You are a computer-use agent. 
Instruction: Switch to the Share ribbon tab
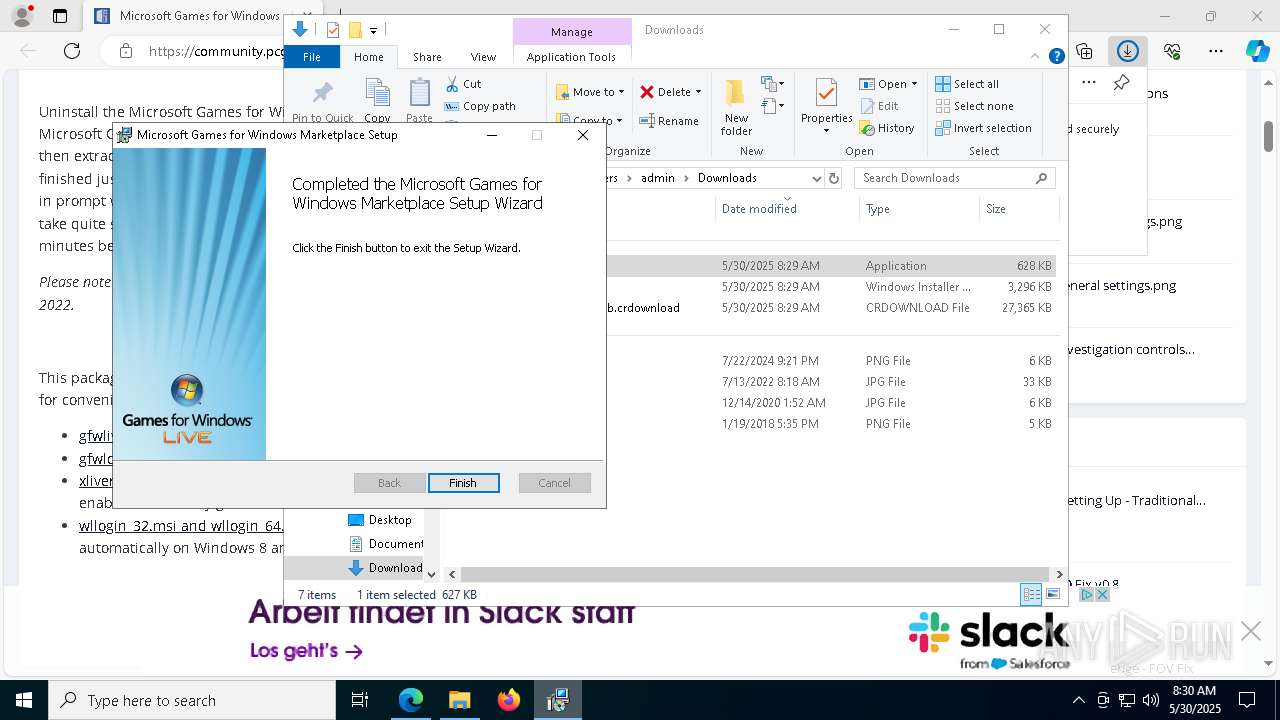pyautogui.click(x=427, y=57)
